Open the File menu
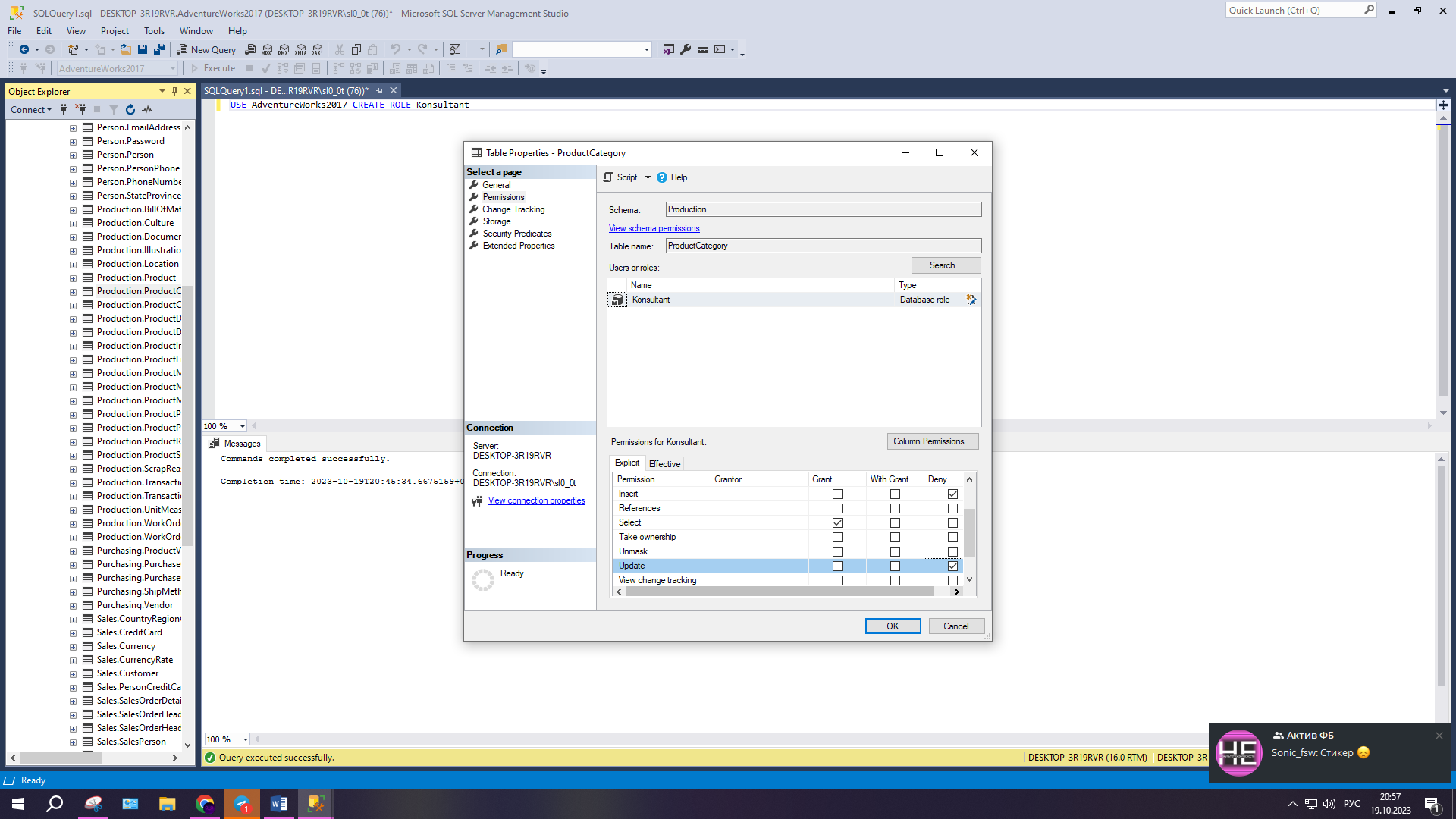Viewport: 1456px width, 819px height. tap(14, 31)
